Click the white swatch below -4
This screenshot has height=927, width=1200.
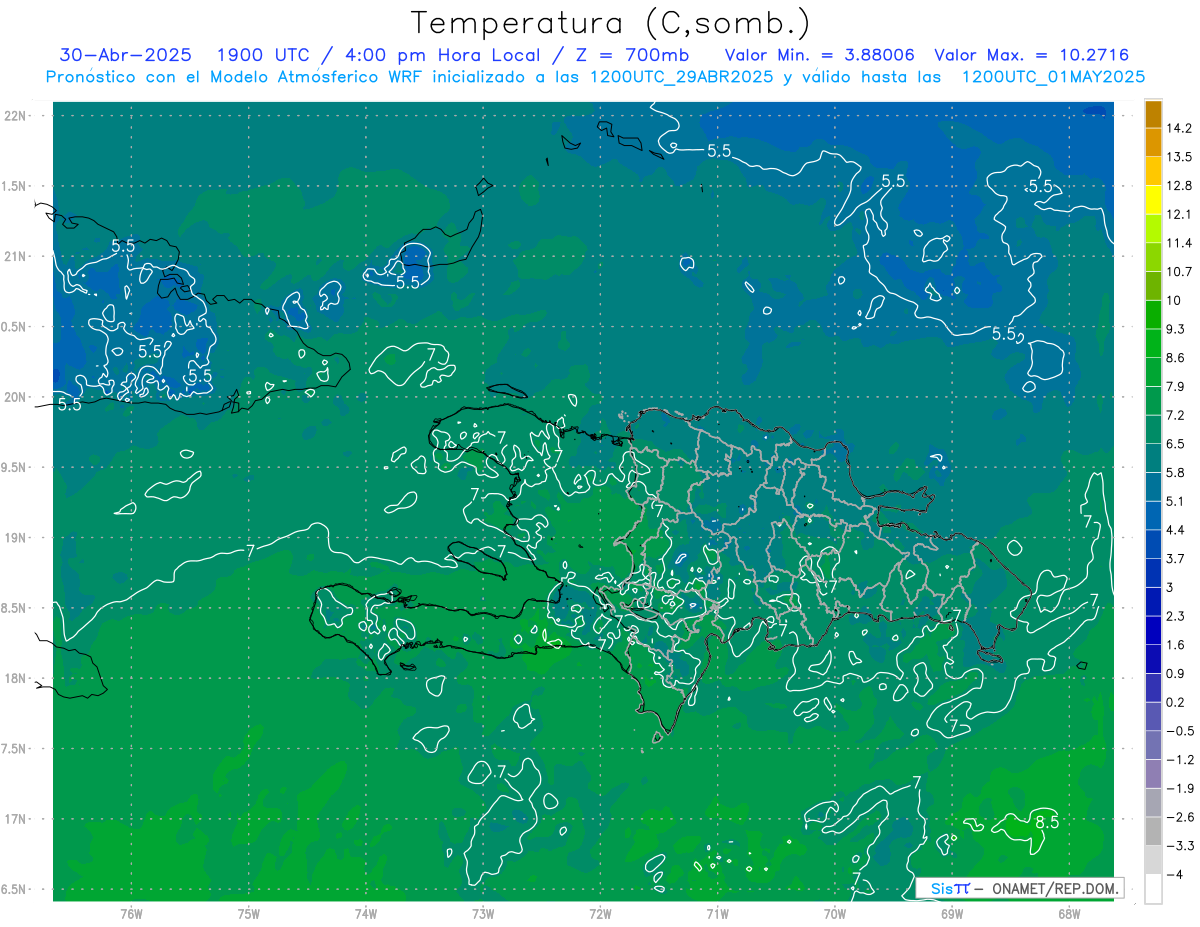(1153, 889)
